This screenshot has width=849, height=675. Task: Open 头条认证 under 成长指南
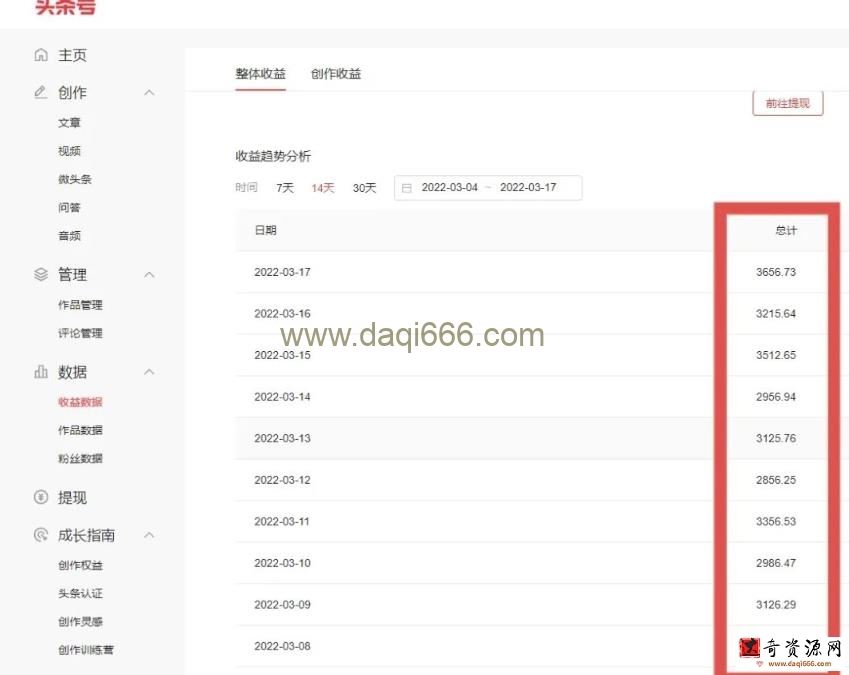pos(80,593)
